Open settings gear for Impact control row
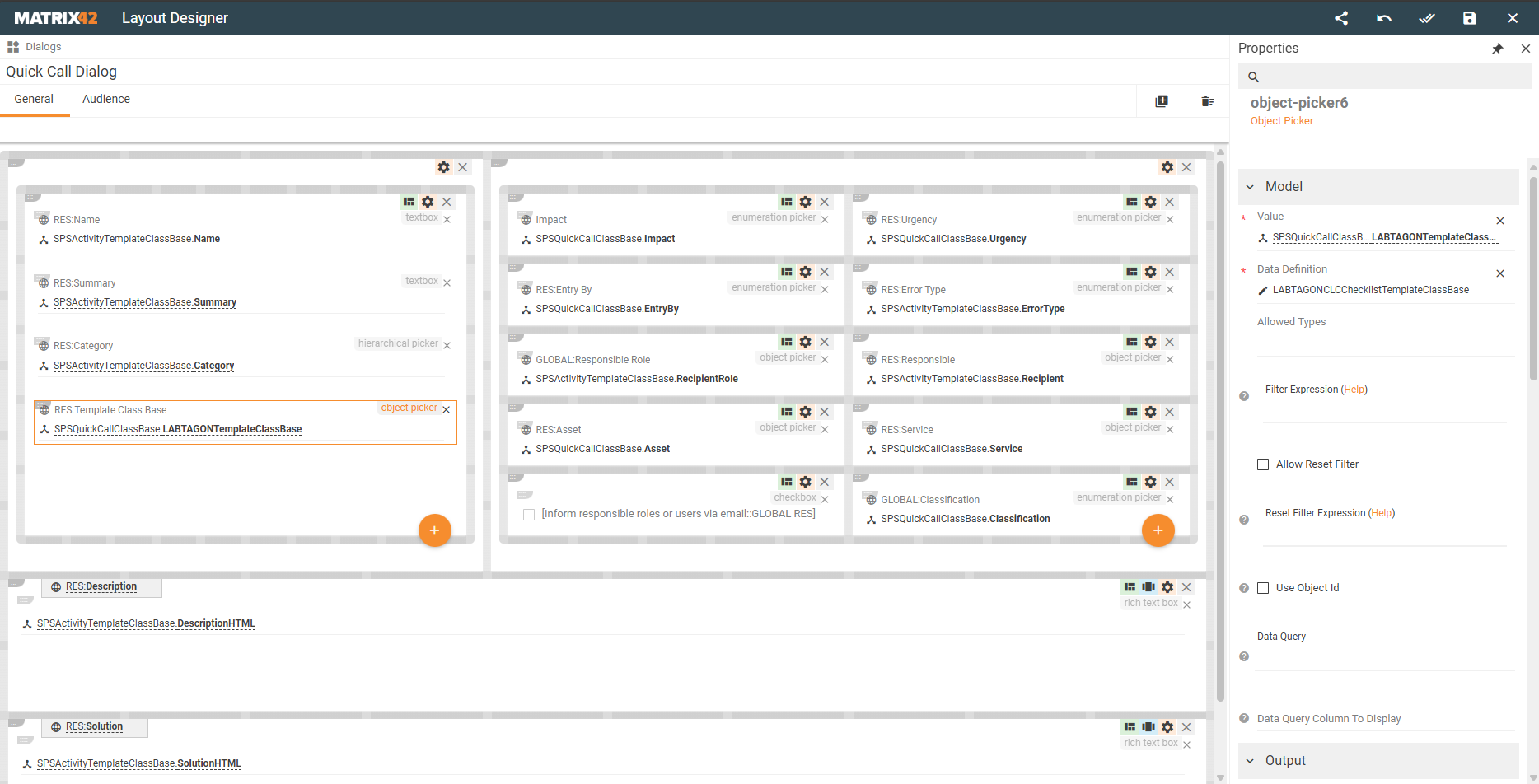1539x784 pixels. (806, 202)
